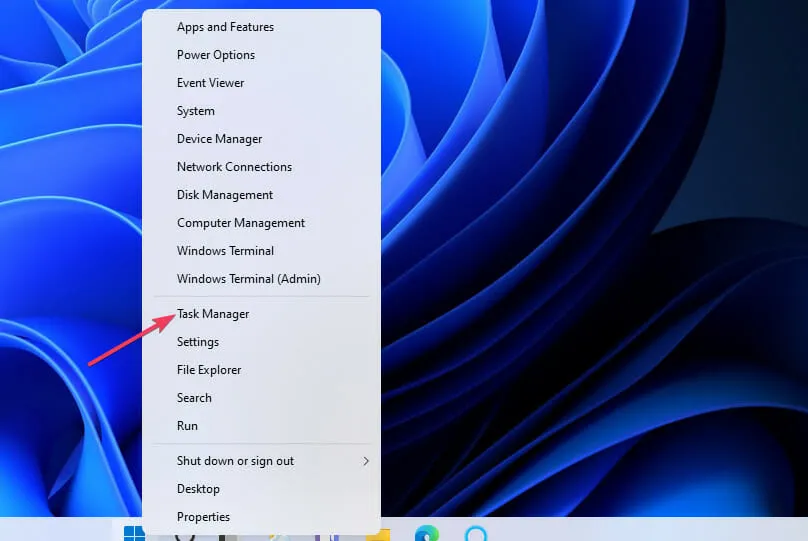Select Apps and Features

(x=225, y=27)
